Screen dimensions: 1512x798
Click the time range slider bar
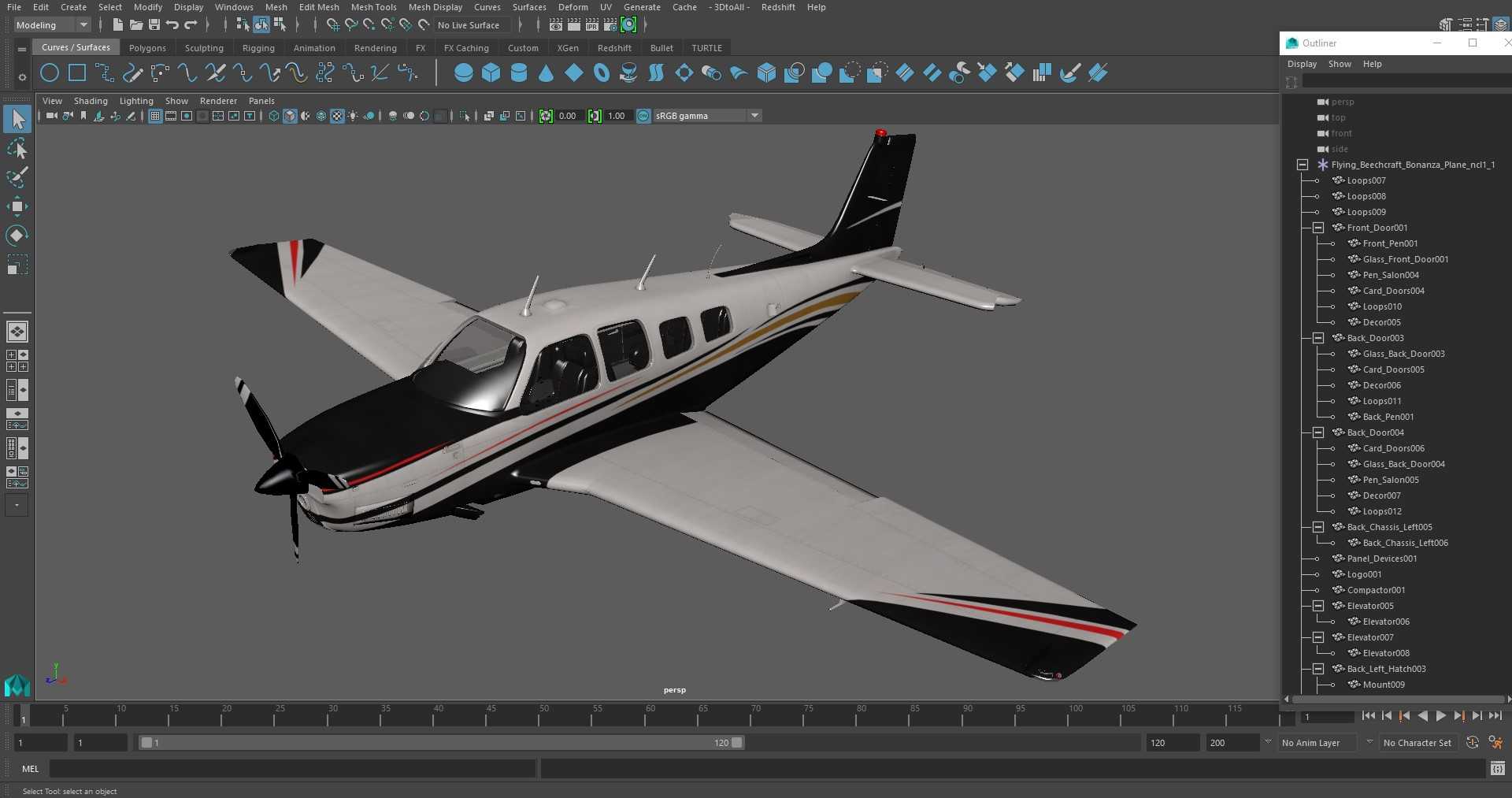click(x=441, y=743)
